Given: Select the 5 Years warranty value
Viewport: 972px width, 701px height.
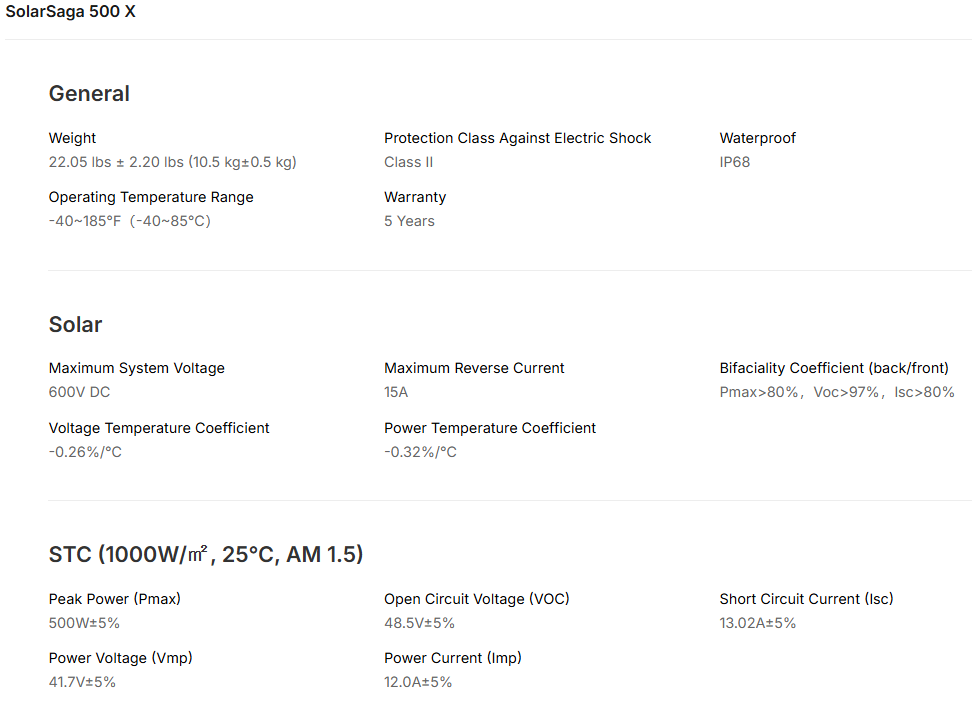Looking at the screenshot, I should [409, 221].
